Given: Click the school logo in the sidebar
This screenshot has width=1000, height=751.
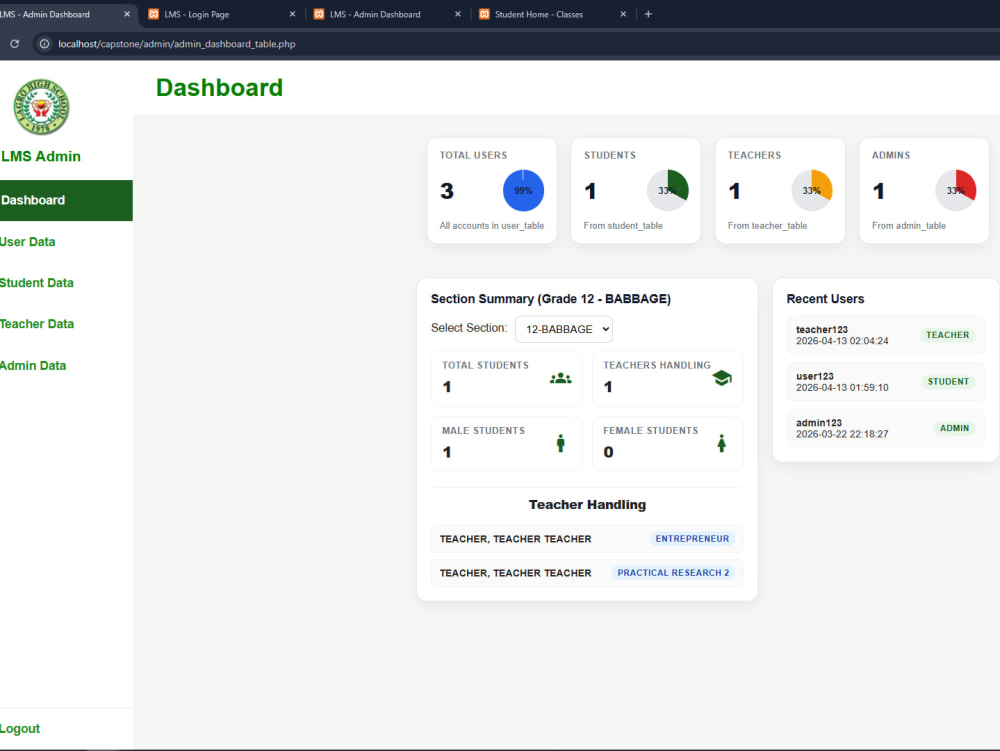Looking at the screenshot, I should pos(41,106).
